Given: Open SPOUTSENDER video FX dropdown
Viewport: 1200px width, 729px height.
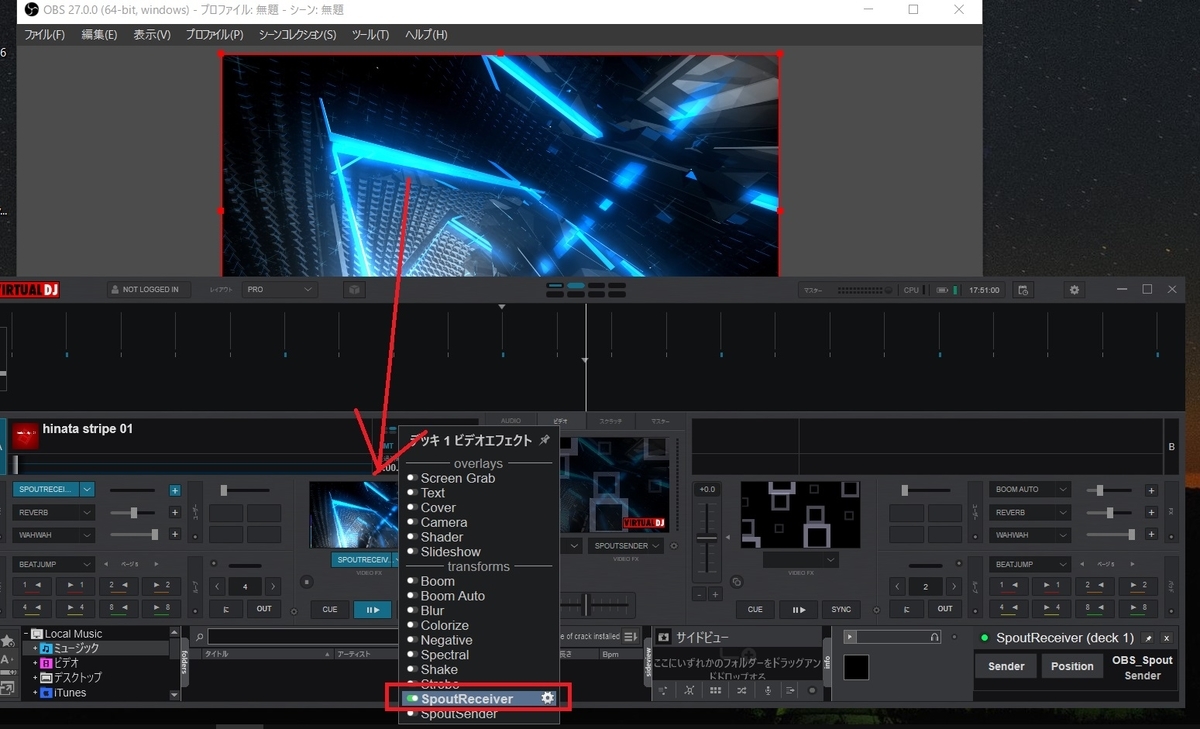Looking at the screenshot, I should point(627,546).
